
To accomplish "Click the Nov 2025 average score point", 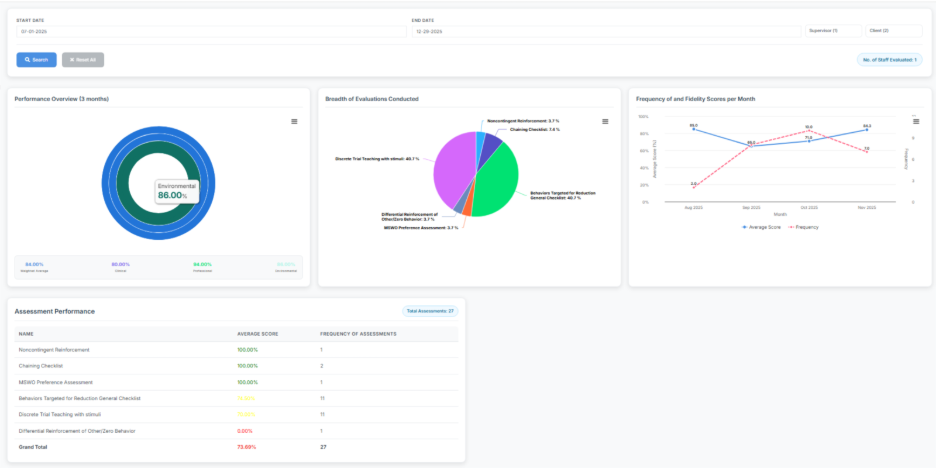I will pos(867,130).
